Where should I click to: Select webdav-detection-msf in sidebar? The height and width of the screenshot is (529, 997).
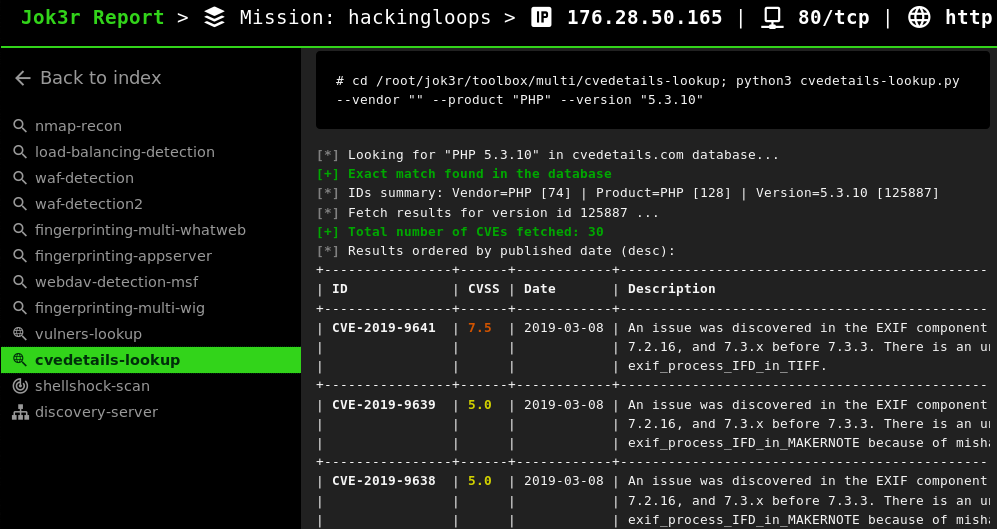116,282
